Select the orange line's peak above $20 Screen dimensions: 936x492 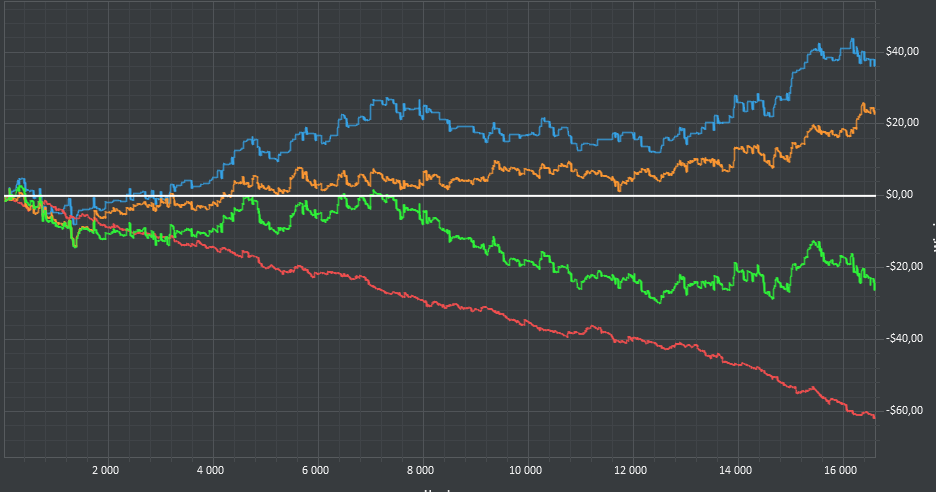click(864, 104)
